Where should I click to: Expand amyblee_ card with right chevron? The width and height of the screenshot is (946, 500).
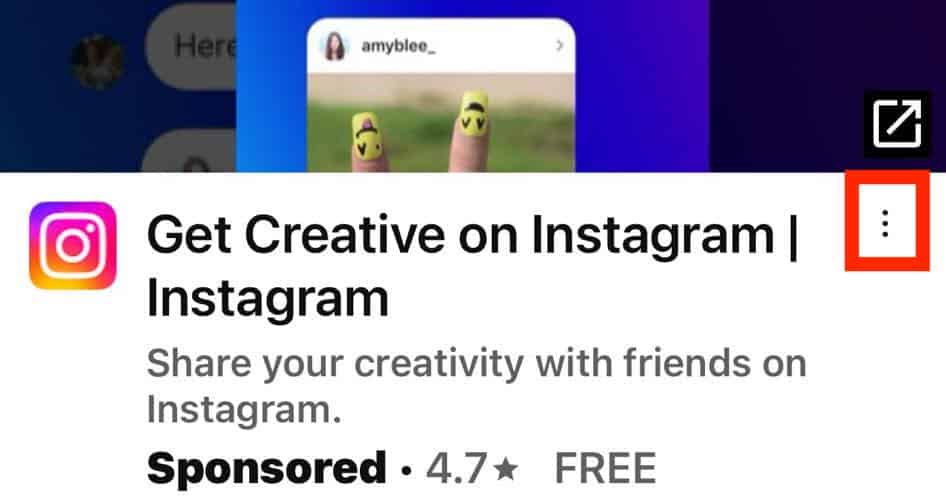pos(559,46)
